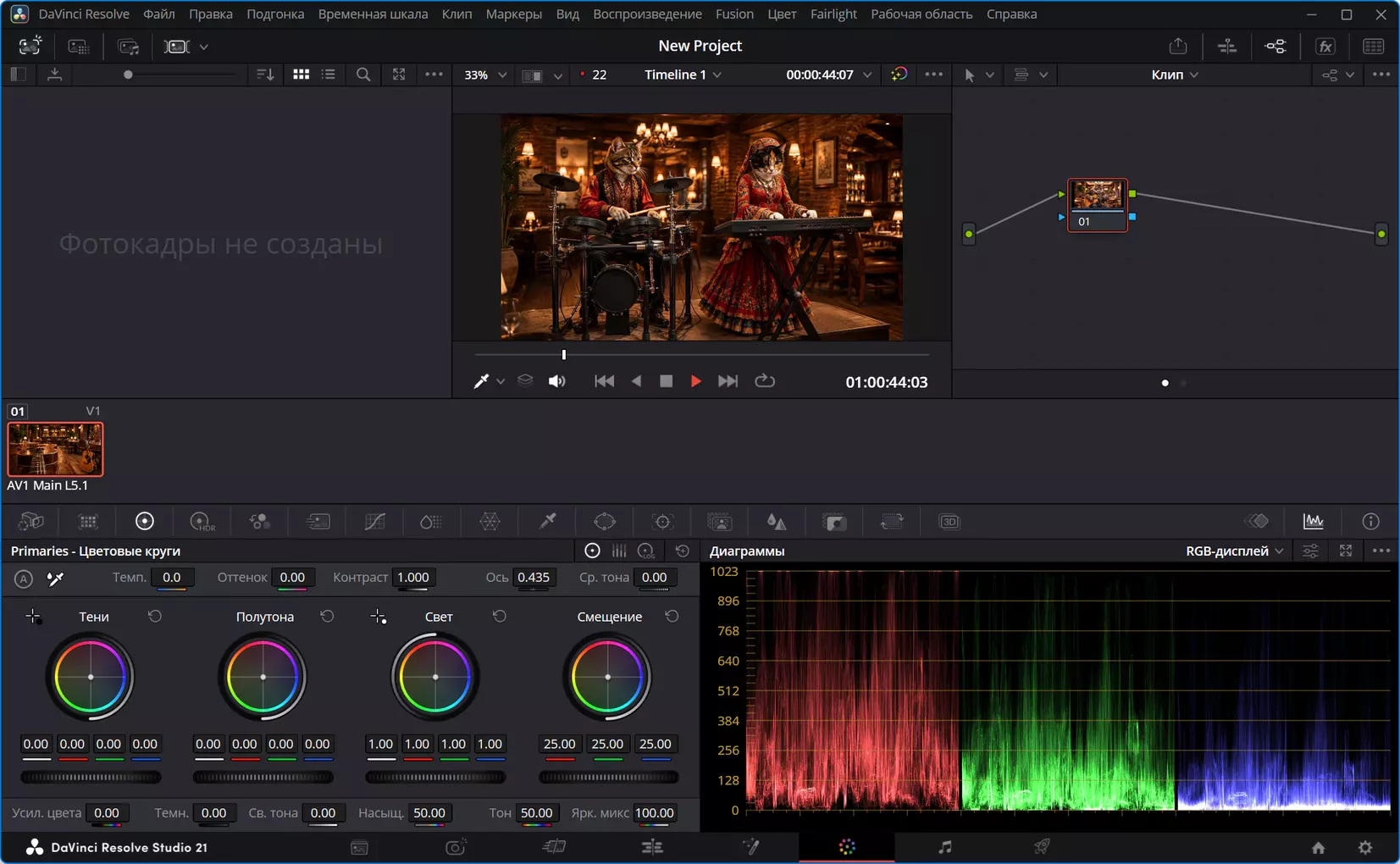Mute the viewer audio

[556, 381]
